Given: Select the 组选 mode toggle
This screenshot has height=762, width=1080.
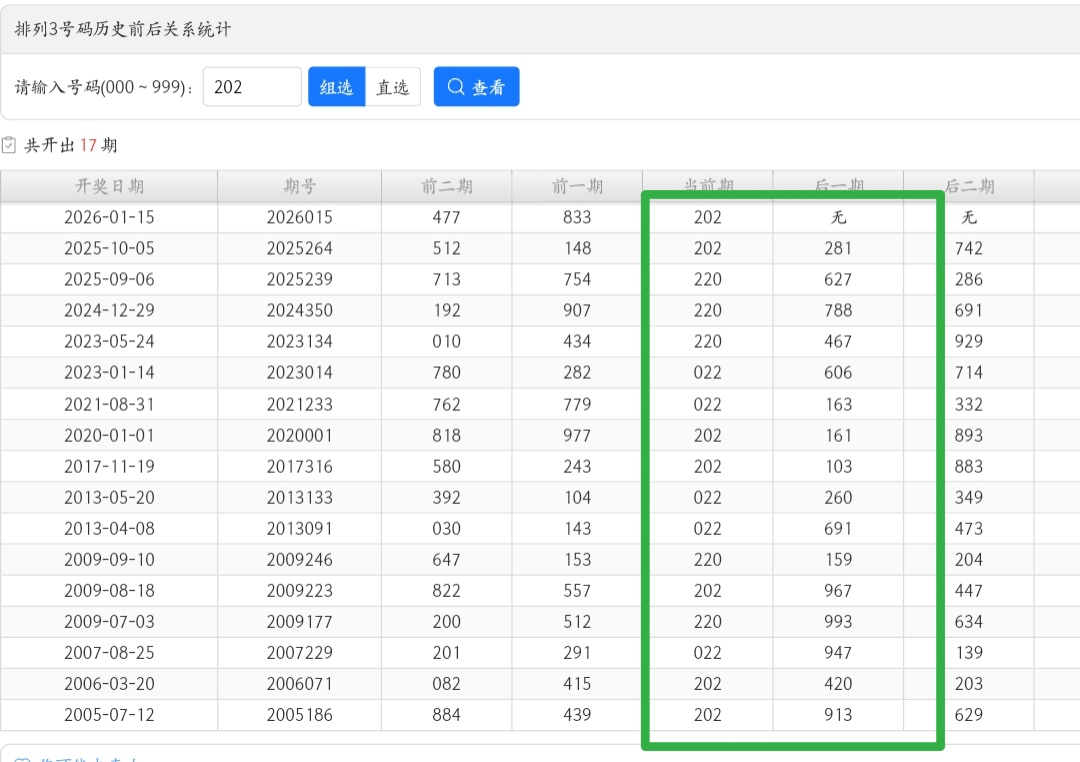Looking at the screenshot, I should (x=336, y=87).
